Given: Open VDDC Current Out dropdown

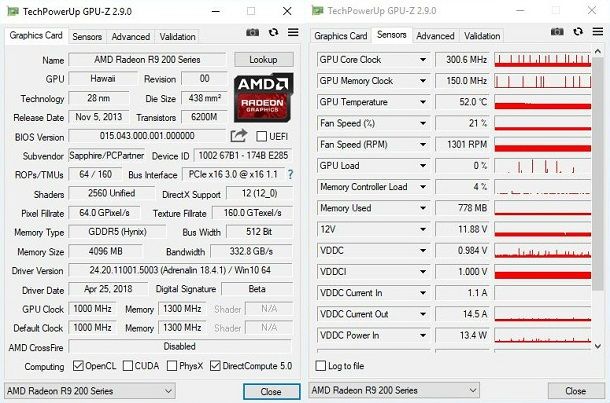Looking at the screenshot, I should (422, 314).
